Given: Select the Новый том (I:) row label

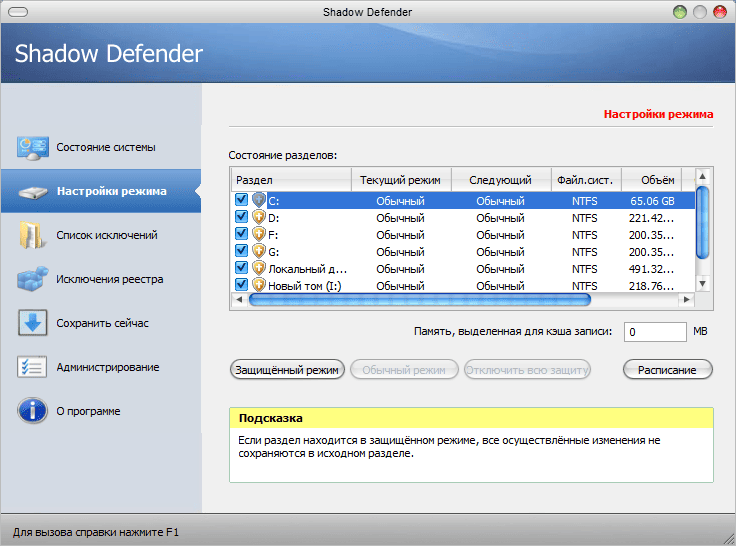Looking at the screenshot, I should 305,286.
